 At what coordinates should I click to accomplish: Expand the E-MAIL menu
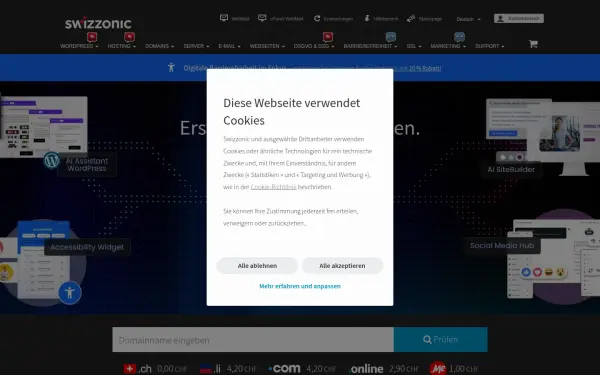[229, 46]
